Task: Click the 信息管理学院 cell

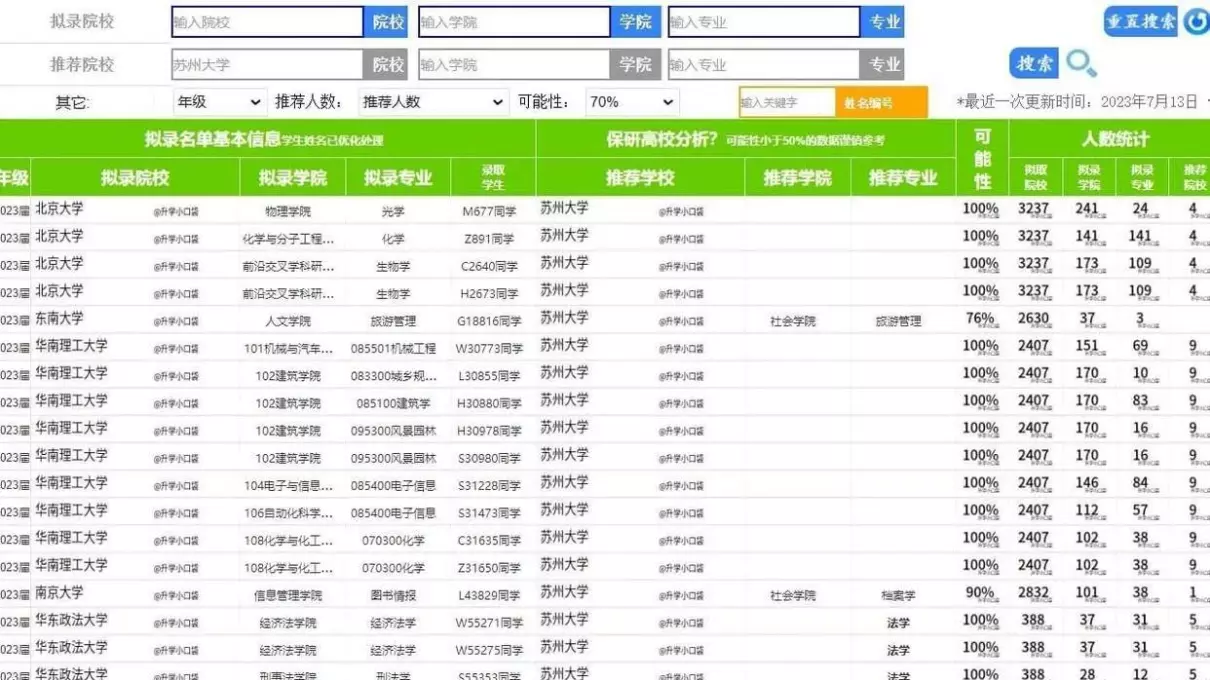Action: click(x=288, y=596)
